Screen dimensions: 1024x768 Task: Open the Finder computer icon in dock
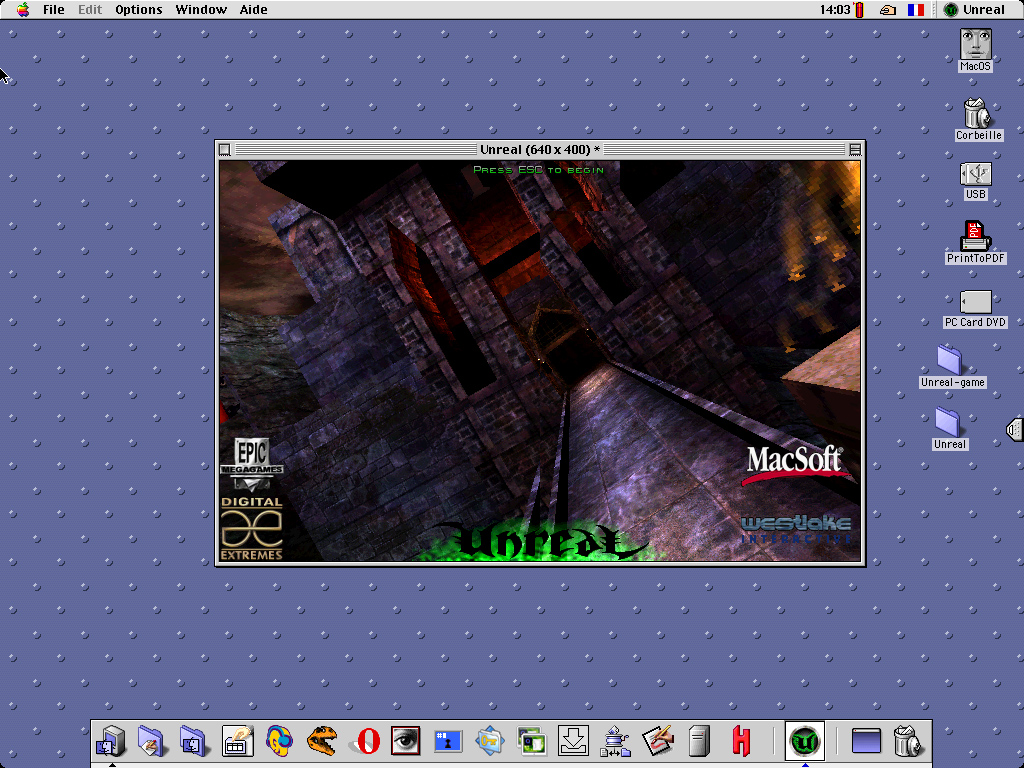(111, 741)
